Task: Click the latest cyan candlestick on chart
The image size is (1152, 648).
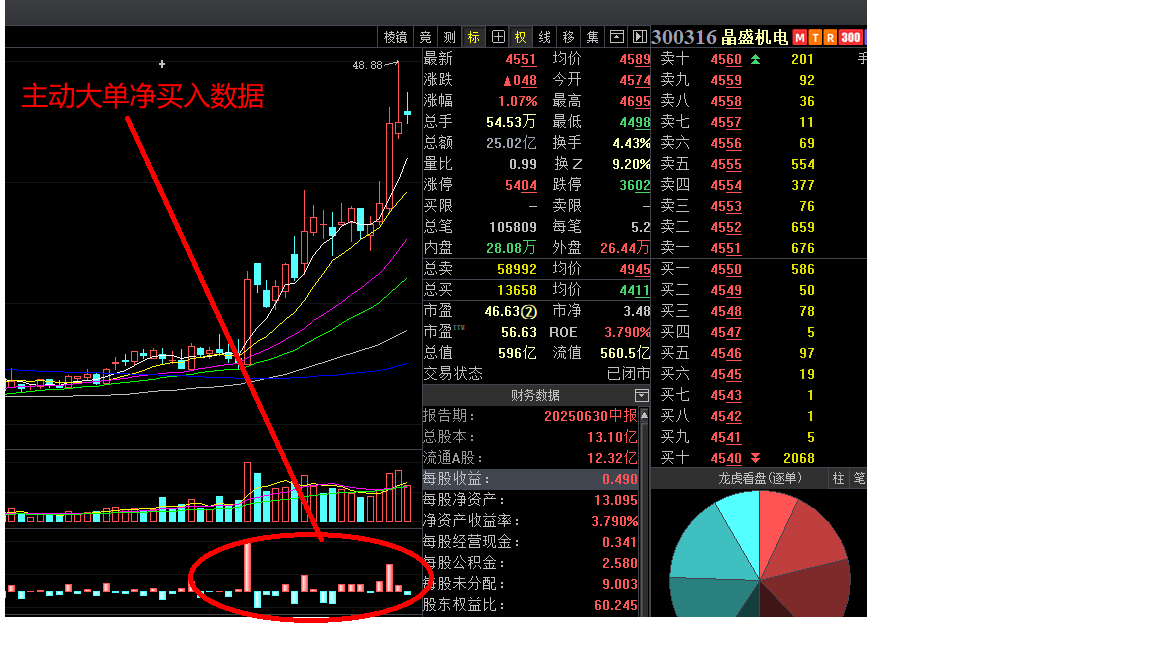Action: (x=407, y=110)
